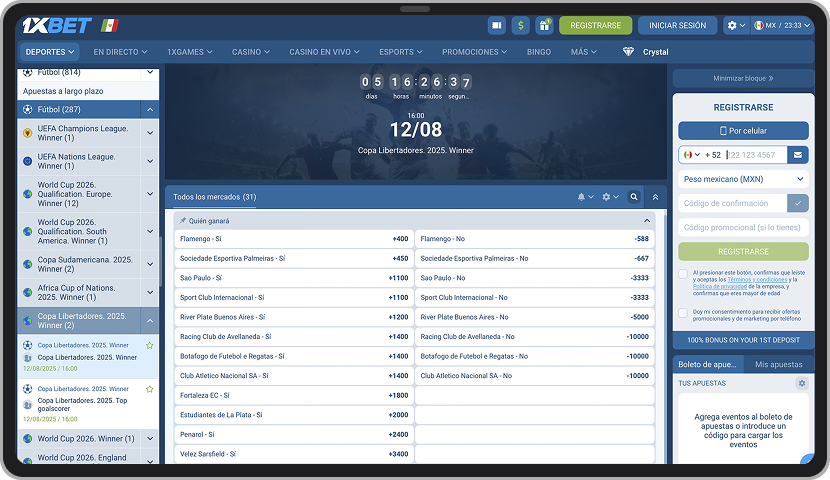The image size is (830, 480).
Task: Open the gift bonus icon
Action: (544, 25)
